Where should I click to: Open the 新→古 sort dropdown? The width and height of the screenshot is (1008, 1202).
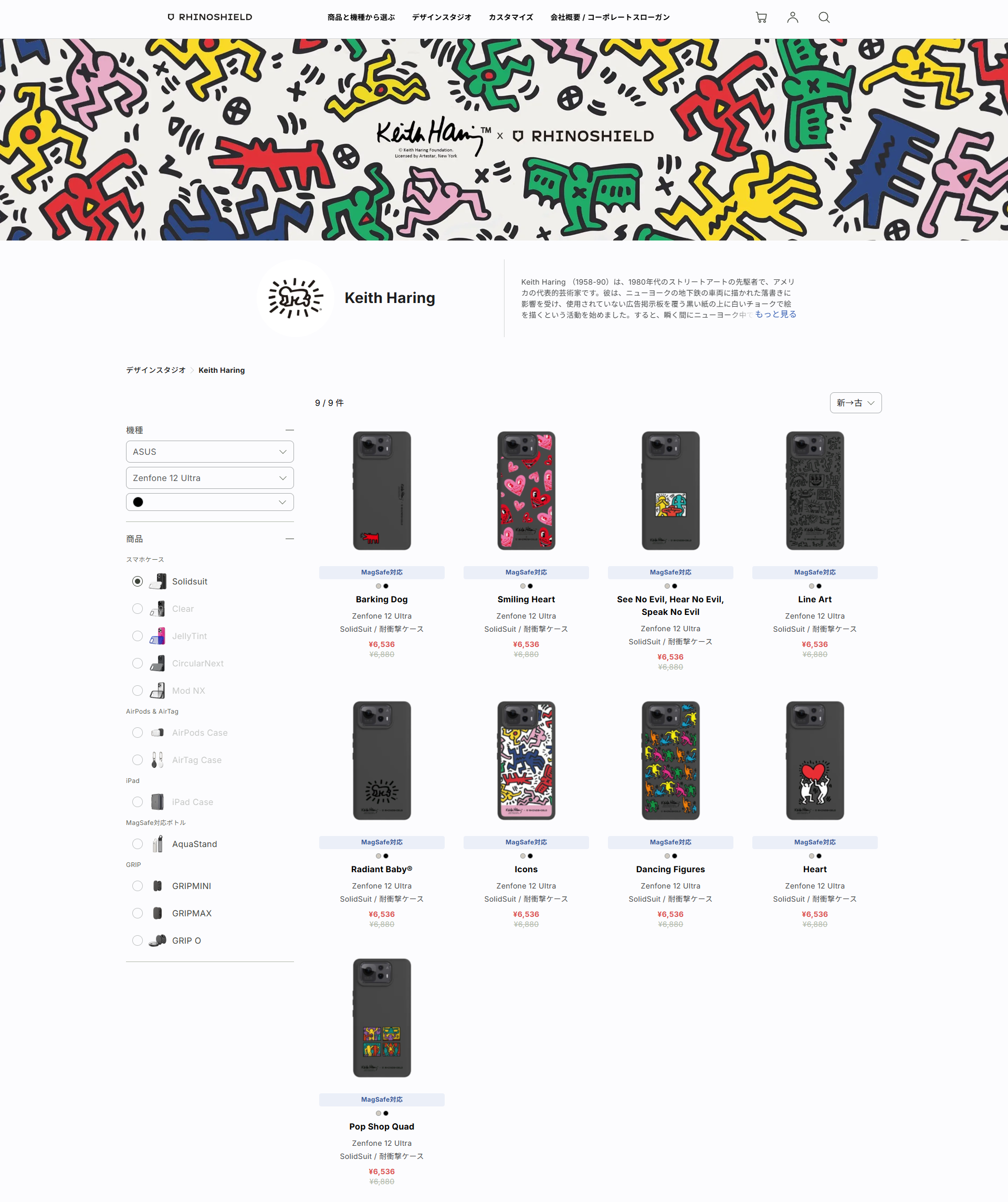[x=855, y=402]
